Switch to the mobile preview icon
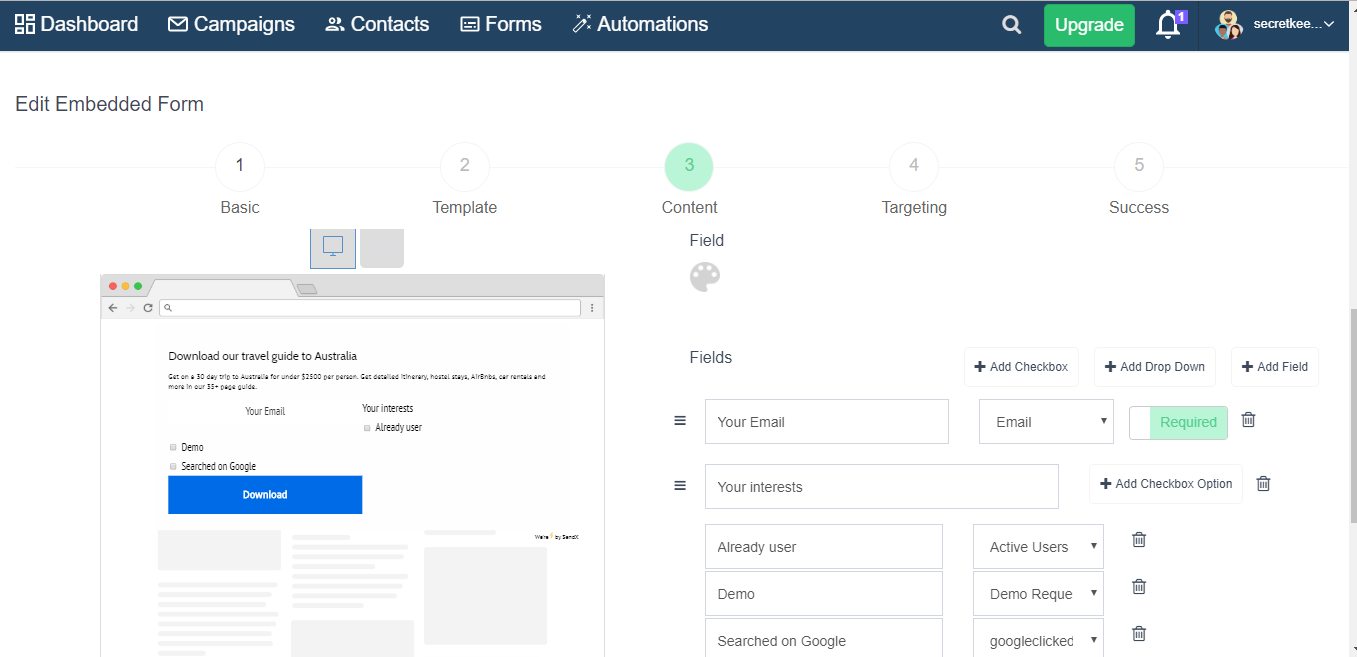The height and width of the screenshot is (657, 1357). point(381,248)
